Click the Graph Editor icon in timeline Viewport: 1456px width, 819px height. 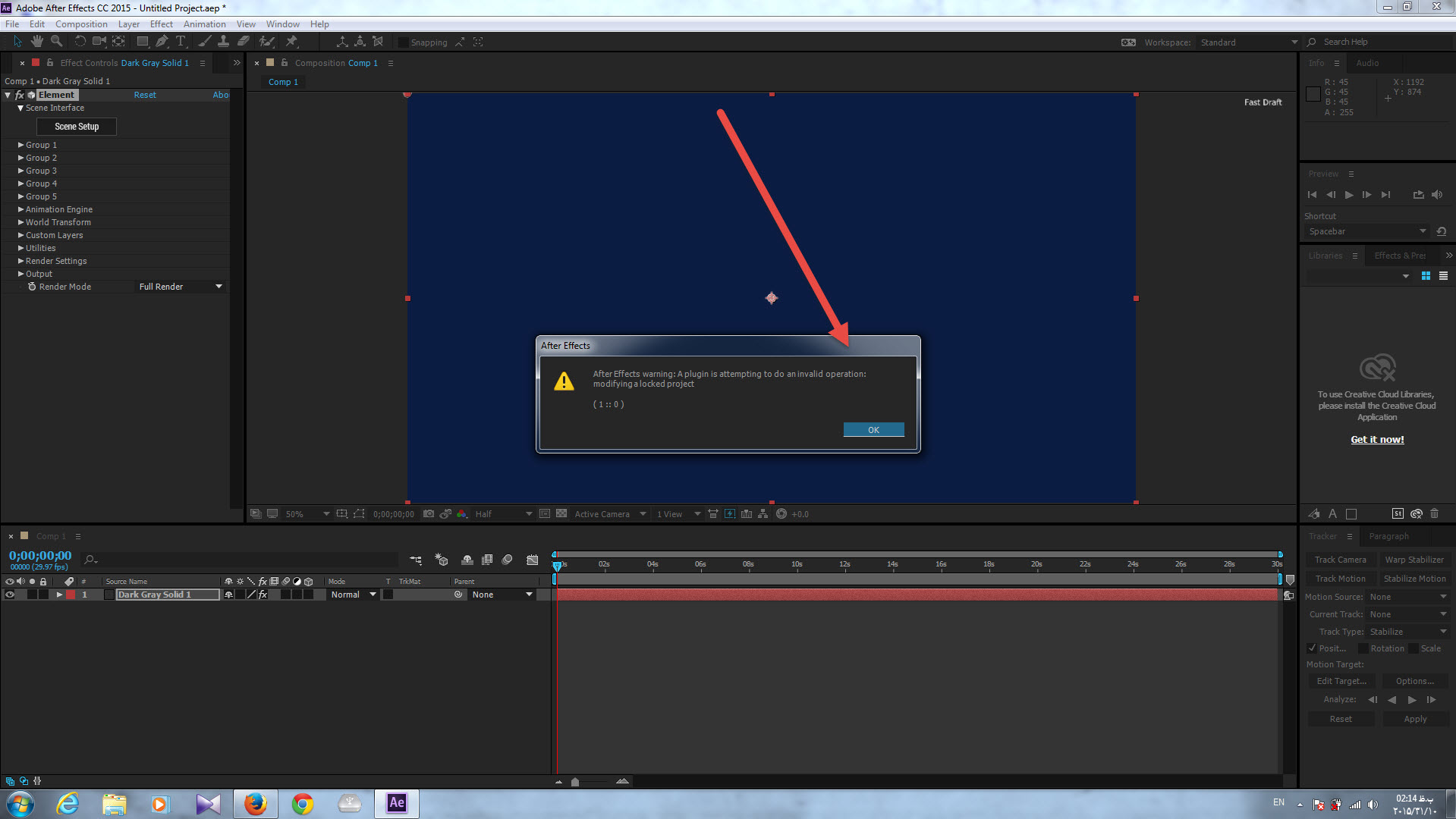point(533,560)
